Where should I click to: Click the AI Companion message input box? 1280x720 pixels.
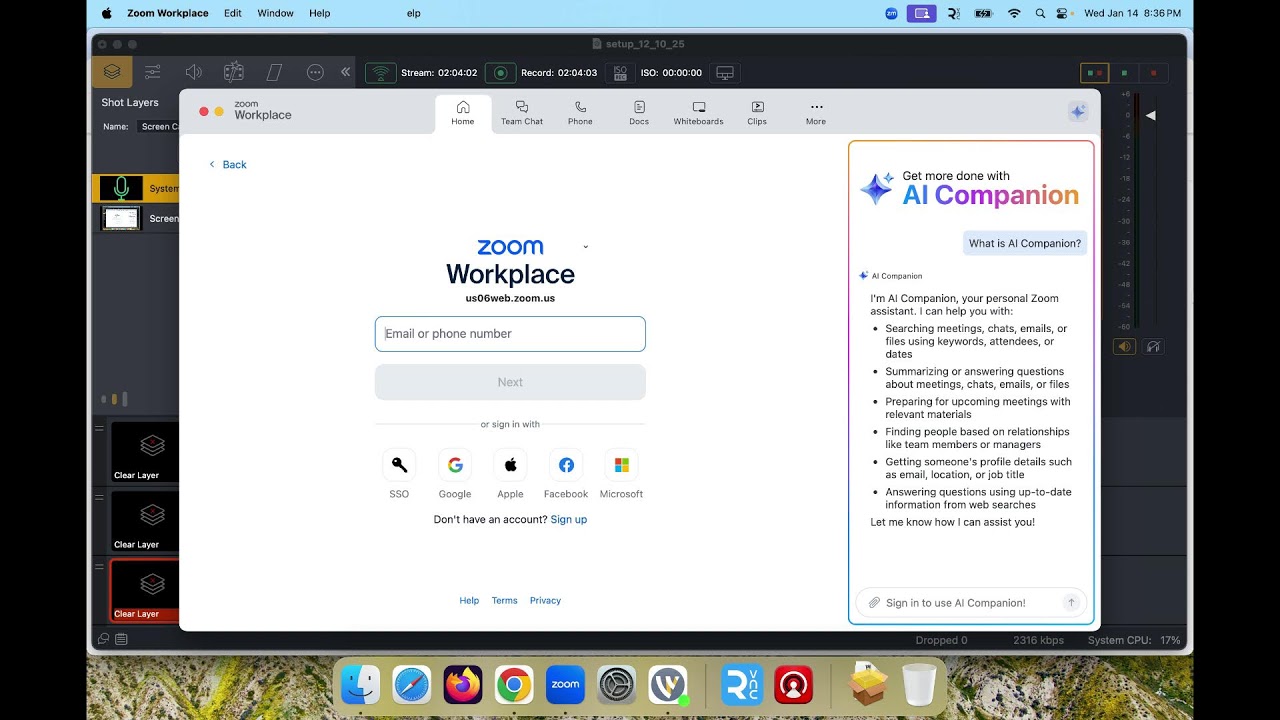970,603
